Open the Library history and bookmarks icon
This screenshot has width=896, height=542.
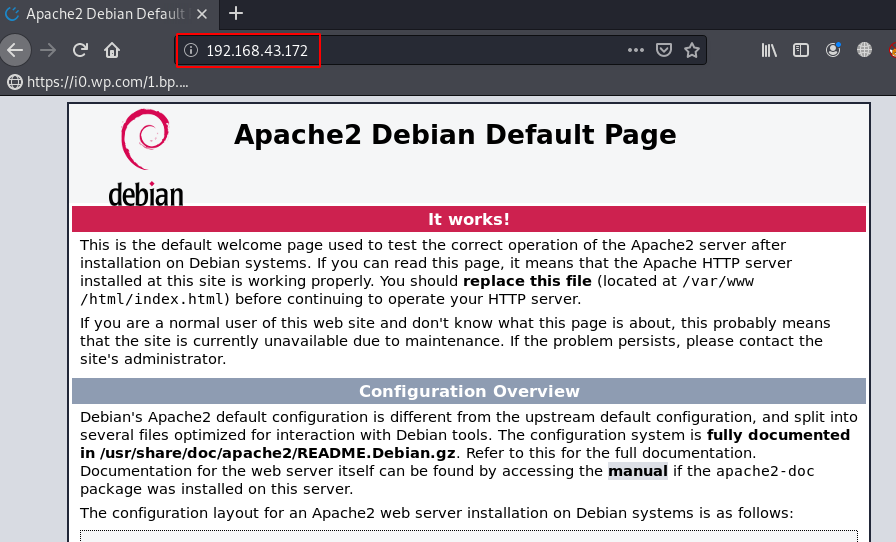[769, 50]
